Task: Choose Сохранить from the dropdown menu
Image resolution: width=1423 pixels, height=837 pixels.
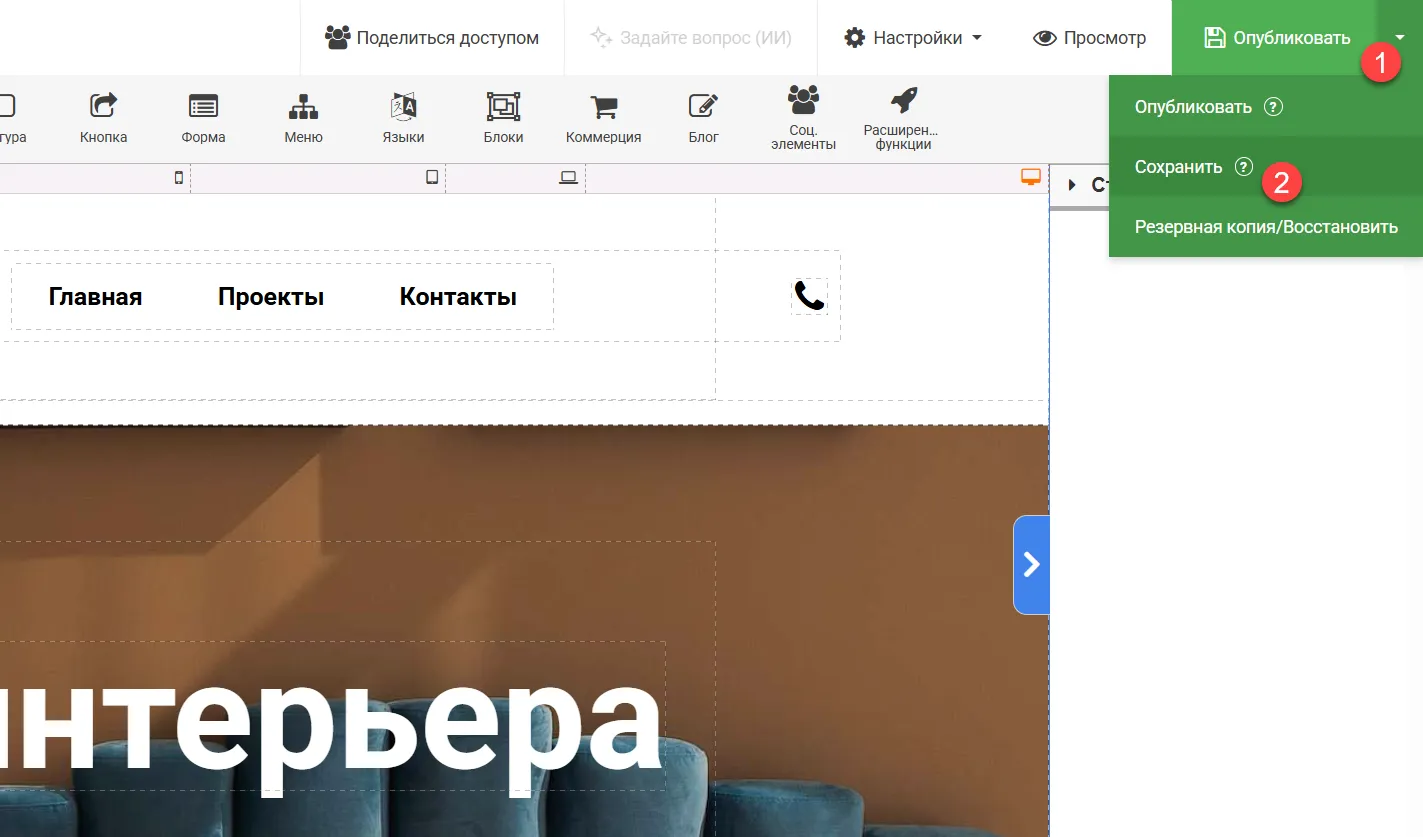Action: click(x=1178, y=167)
